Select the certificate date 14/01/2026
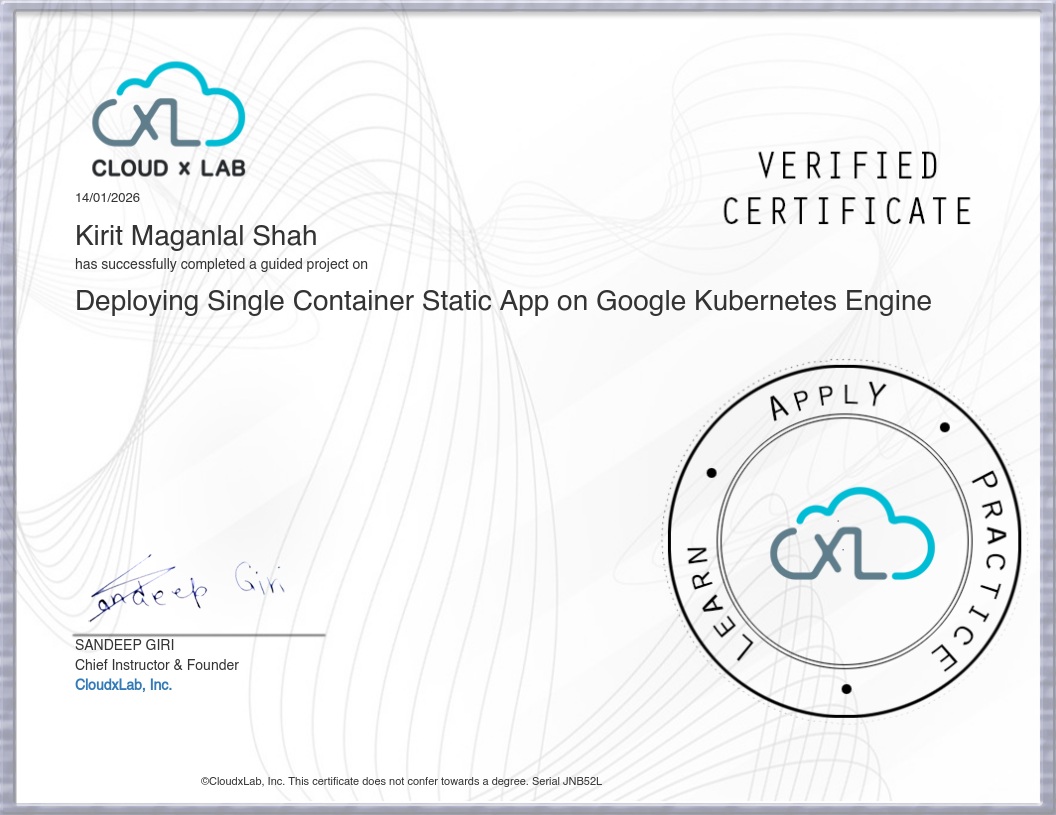 108,197
